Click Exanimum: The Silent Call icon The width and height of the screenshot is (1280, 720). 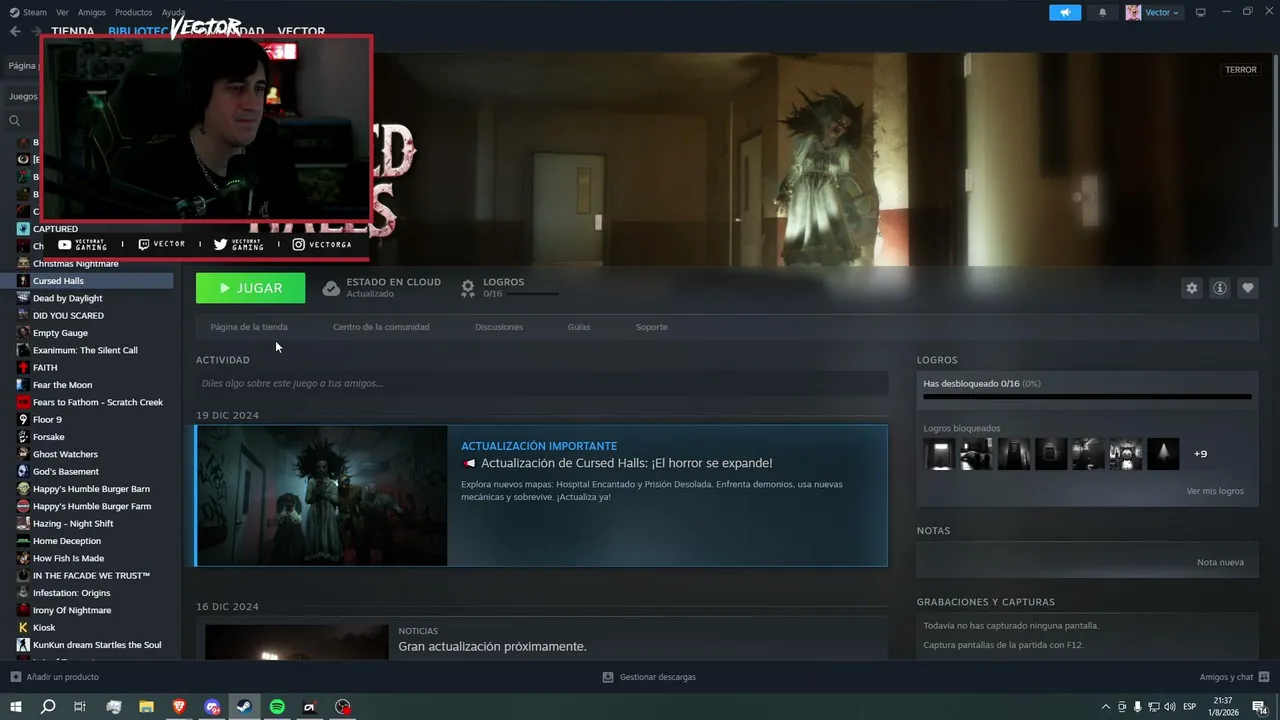[23, 350]
